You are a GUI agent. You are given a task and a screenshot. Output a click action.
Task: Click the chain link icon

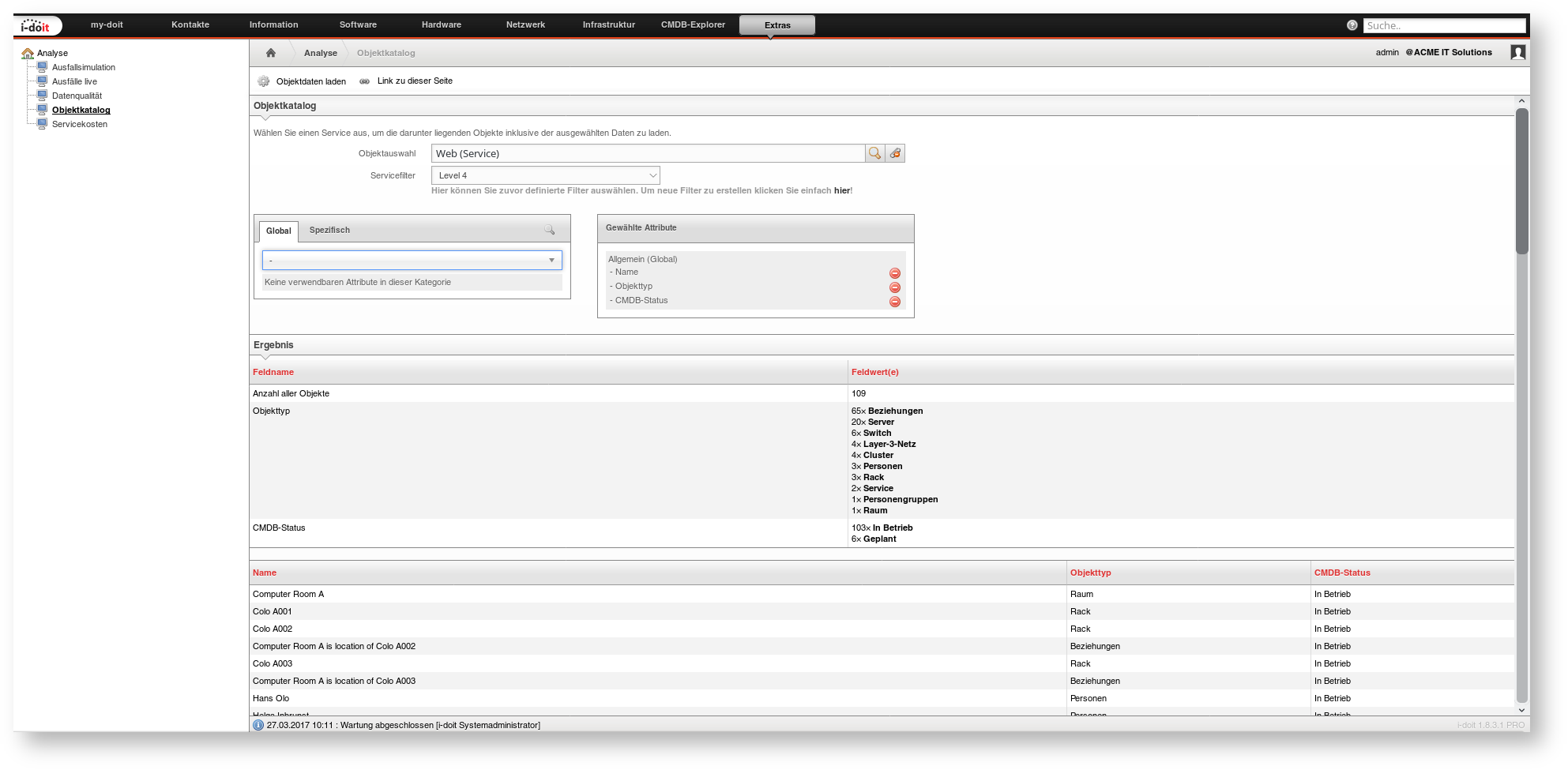tap(364, 81)
